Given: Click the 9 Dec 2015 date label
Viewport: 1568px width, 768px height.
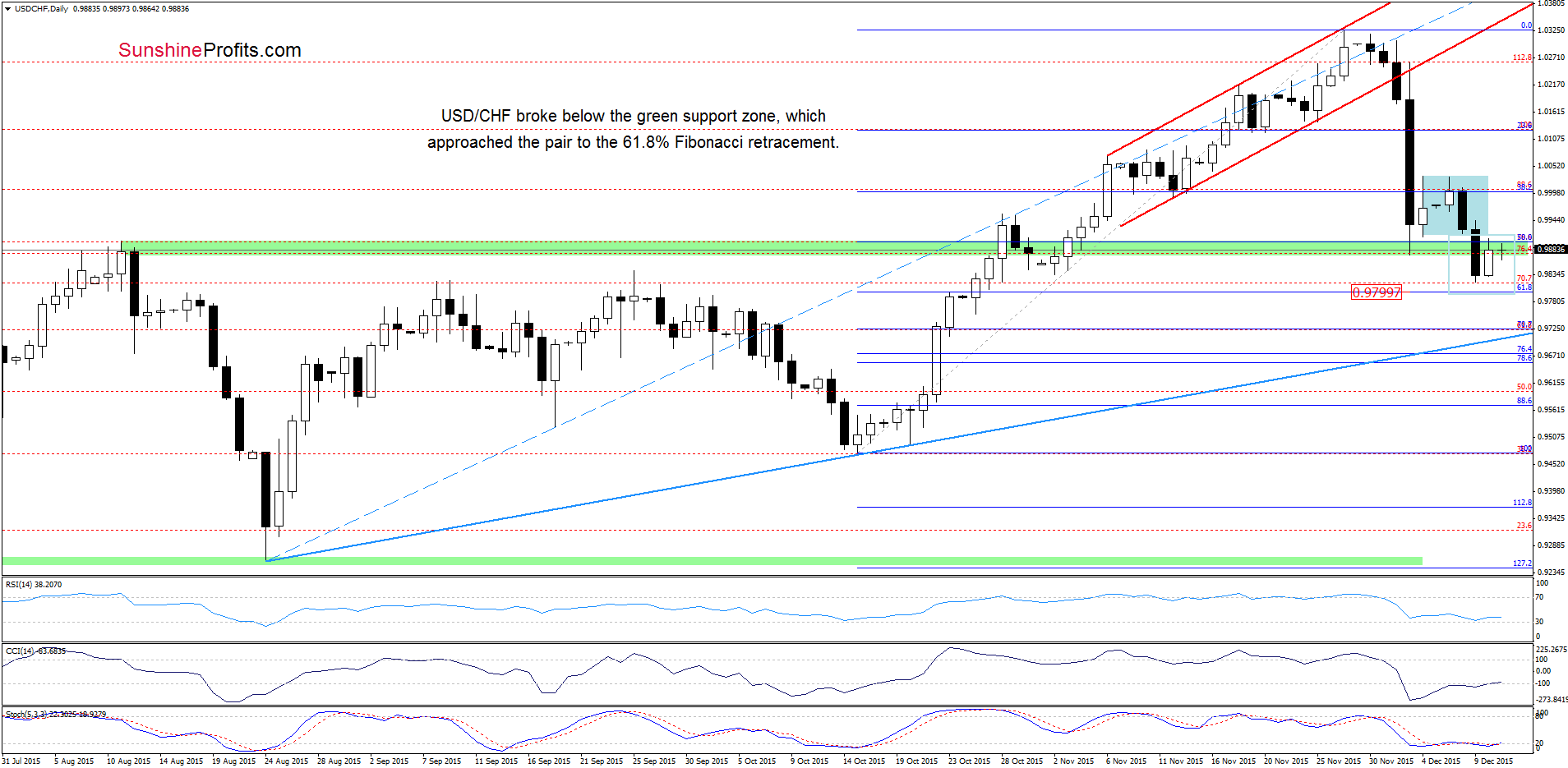Looking at the screenshot, I should [1493, 761].
